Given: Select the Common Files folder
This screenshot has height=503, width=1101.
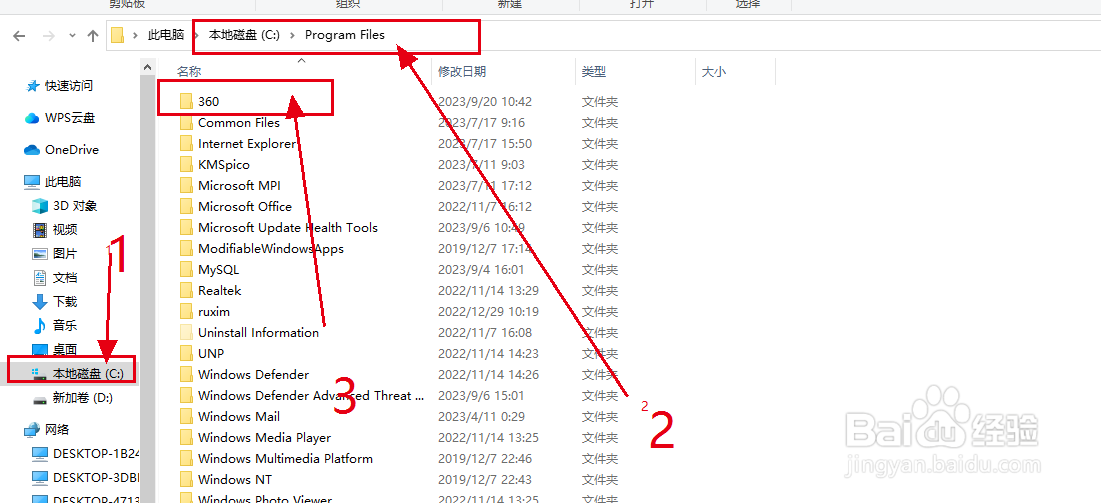Looking at the screenshot, I should (x=239, y=122).
